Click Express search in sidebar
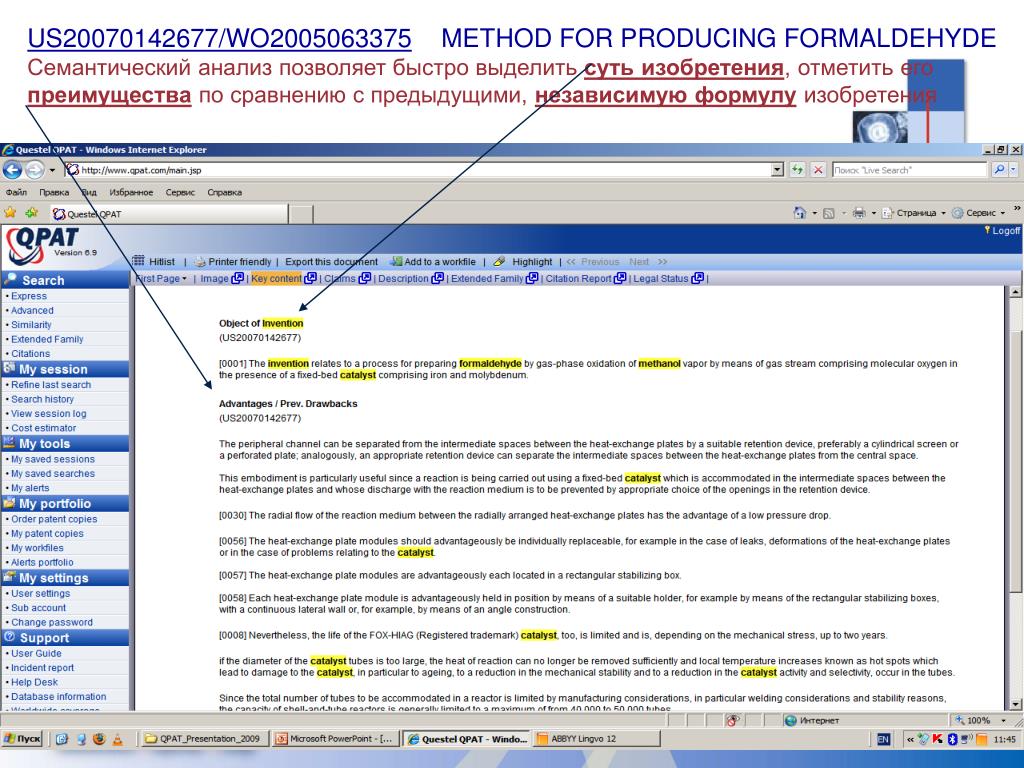Image resolution: width=1024 pixels, height=768 pixels. 29,296
